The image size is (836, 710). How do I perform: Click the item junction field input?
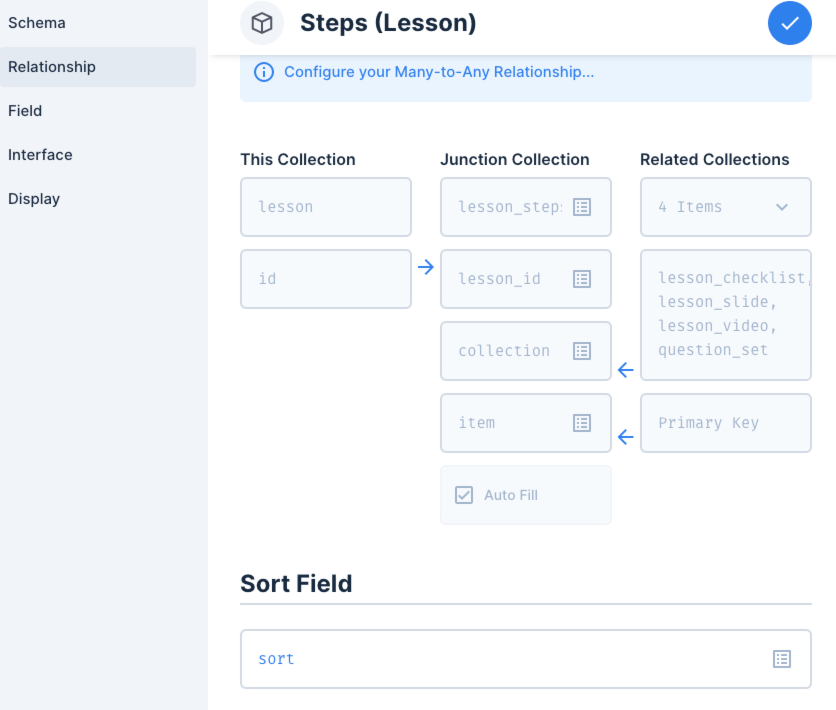(x=526, y=423)
